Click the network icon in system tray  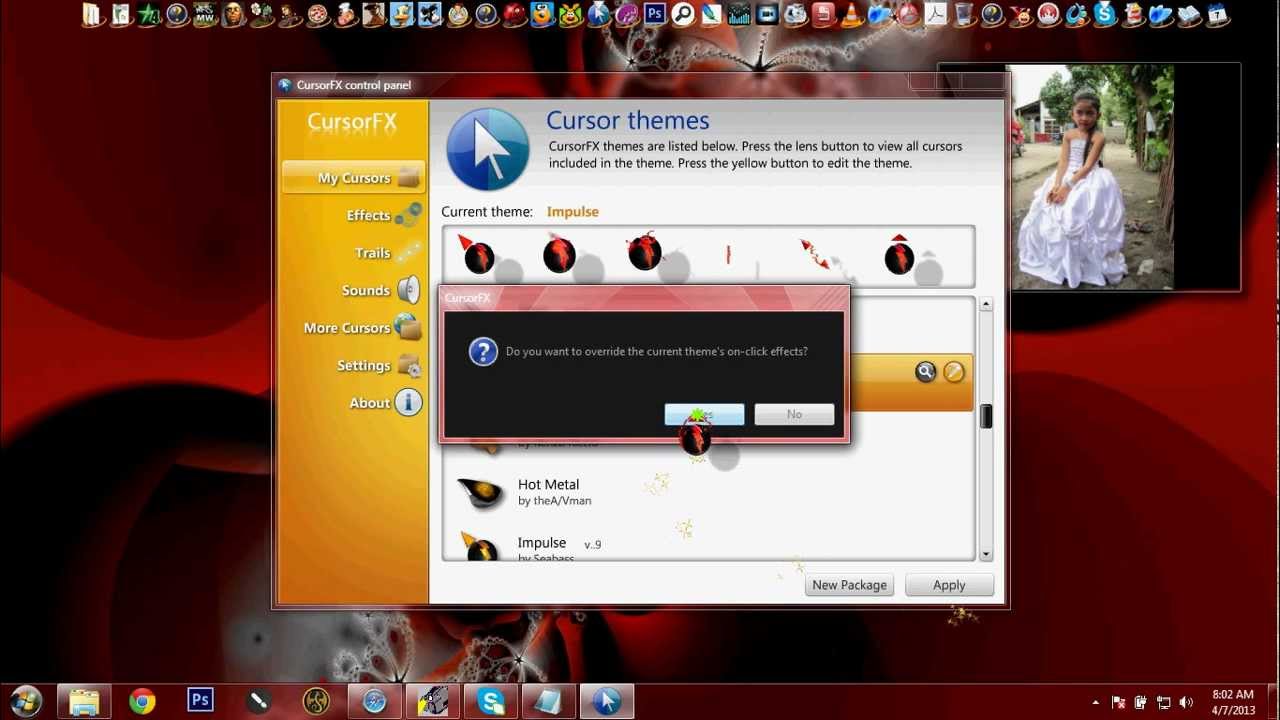coord(1164,702)
